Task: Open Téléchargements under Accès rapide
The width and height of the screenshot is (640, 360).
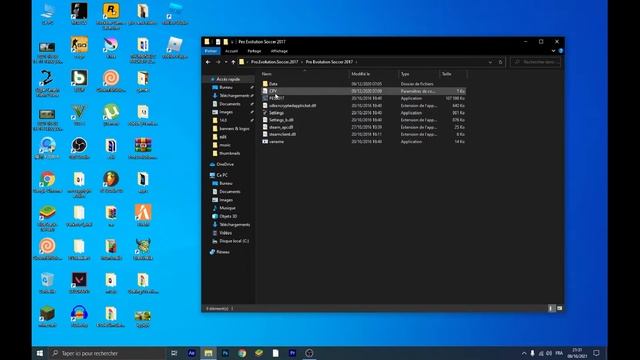Action: [234, 96]
